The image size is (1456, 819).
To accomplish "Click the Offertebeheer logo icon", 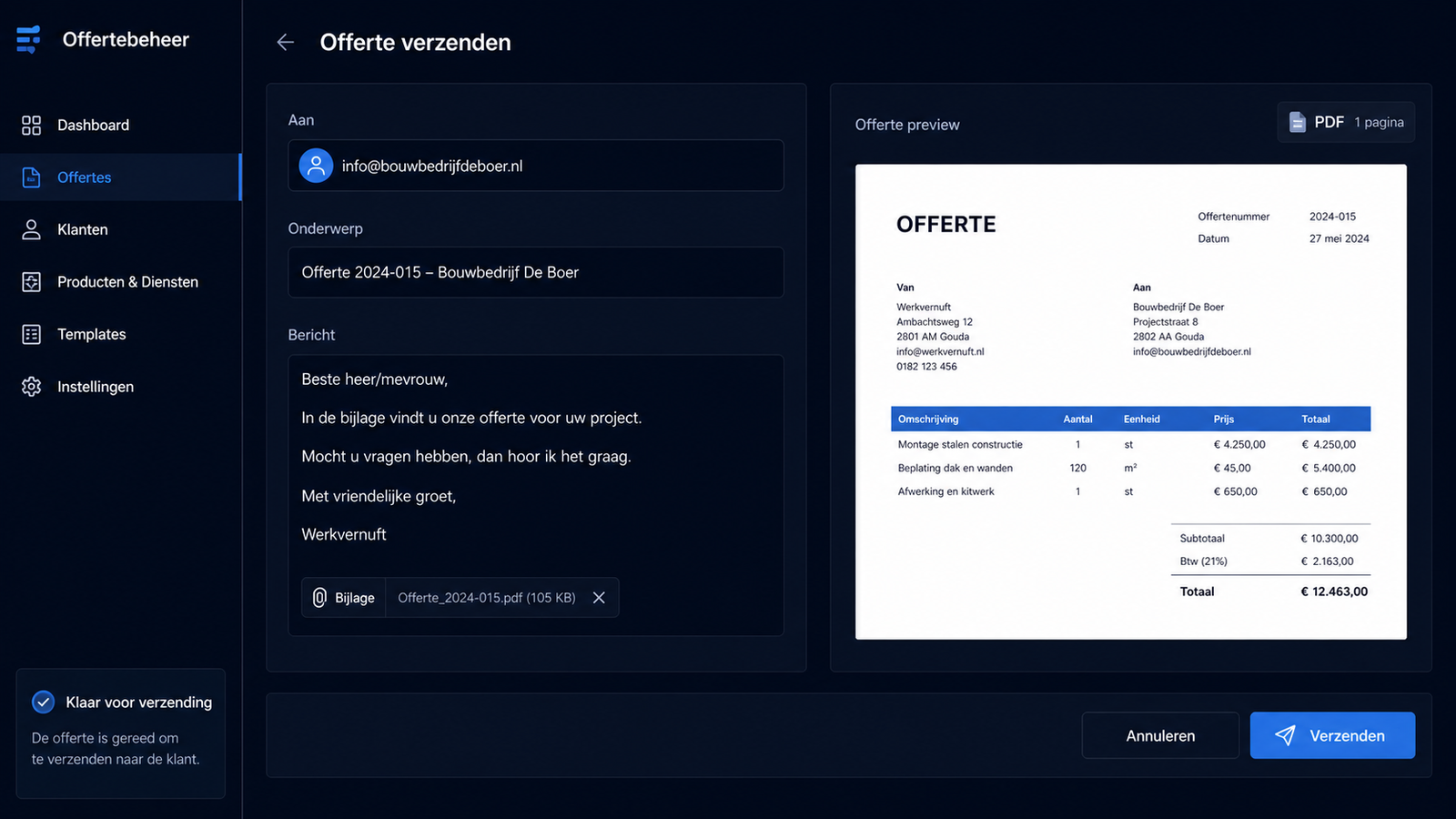I will click(29, 39).
